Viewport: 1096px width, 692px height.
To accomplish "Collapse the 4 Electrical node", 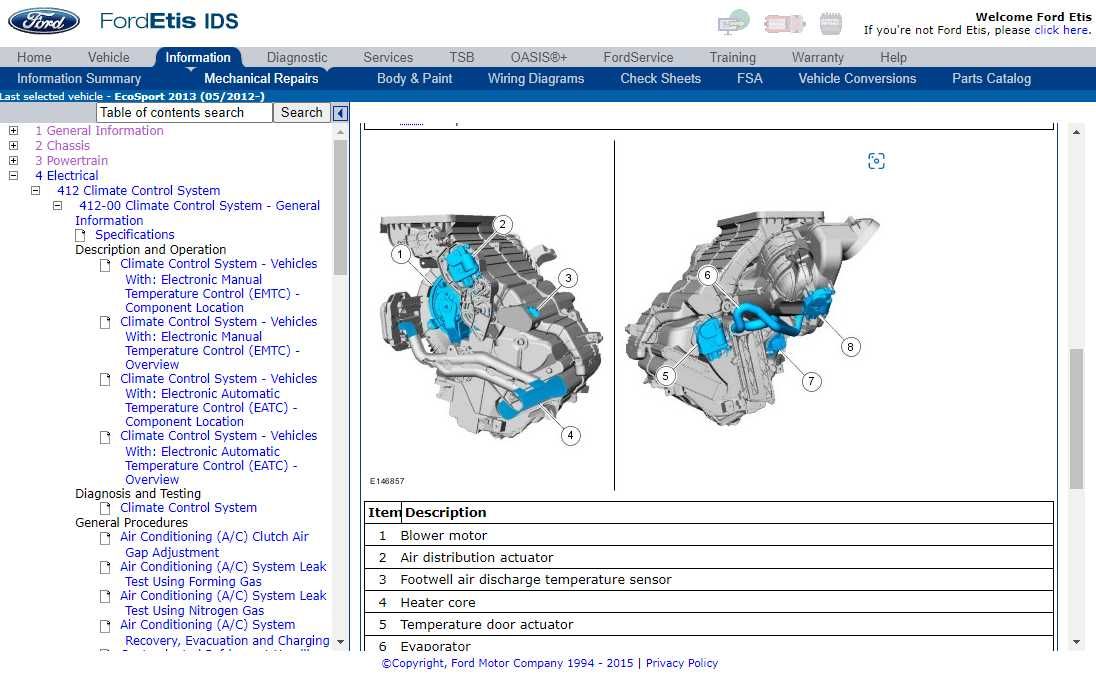I will pos(13,176).
